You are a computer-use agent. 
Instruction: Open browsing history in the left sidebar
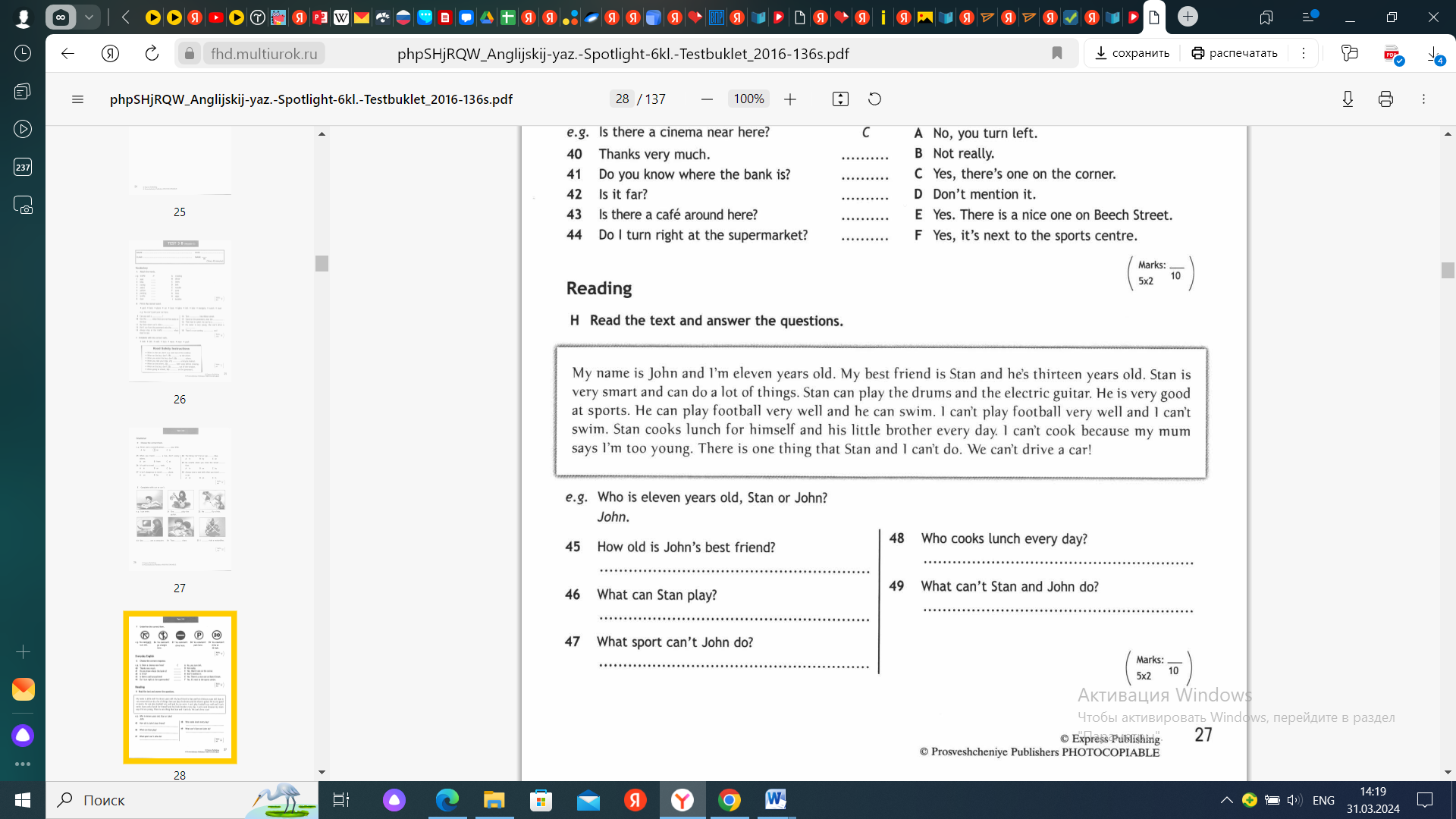[x=23, y=53]
